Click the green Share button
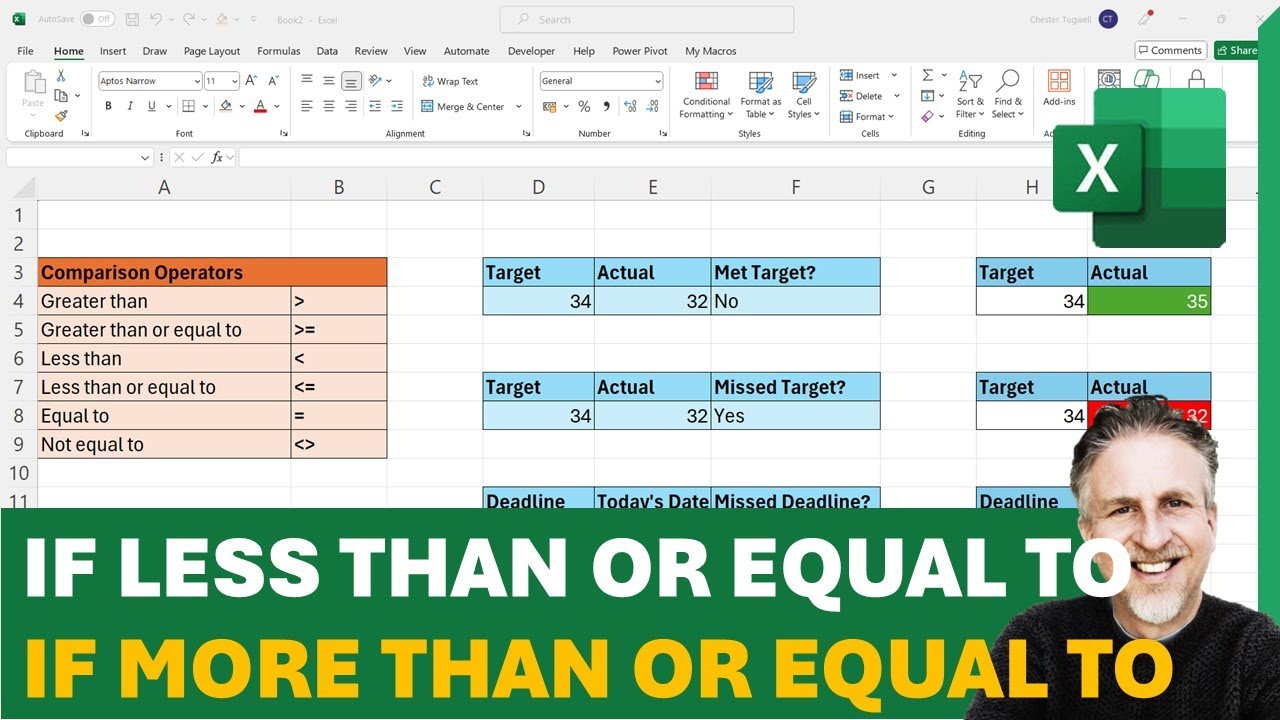The height and width of the screenshot is (720, 1280). pos(1238,50)
